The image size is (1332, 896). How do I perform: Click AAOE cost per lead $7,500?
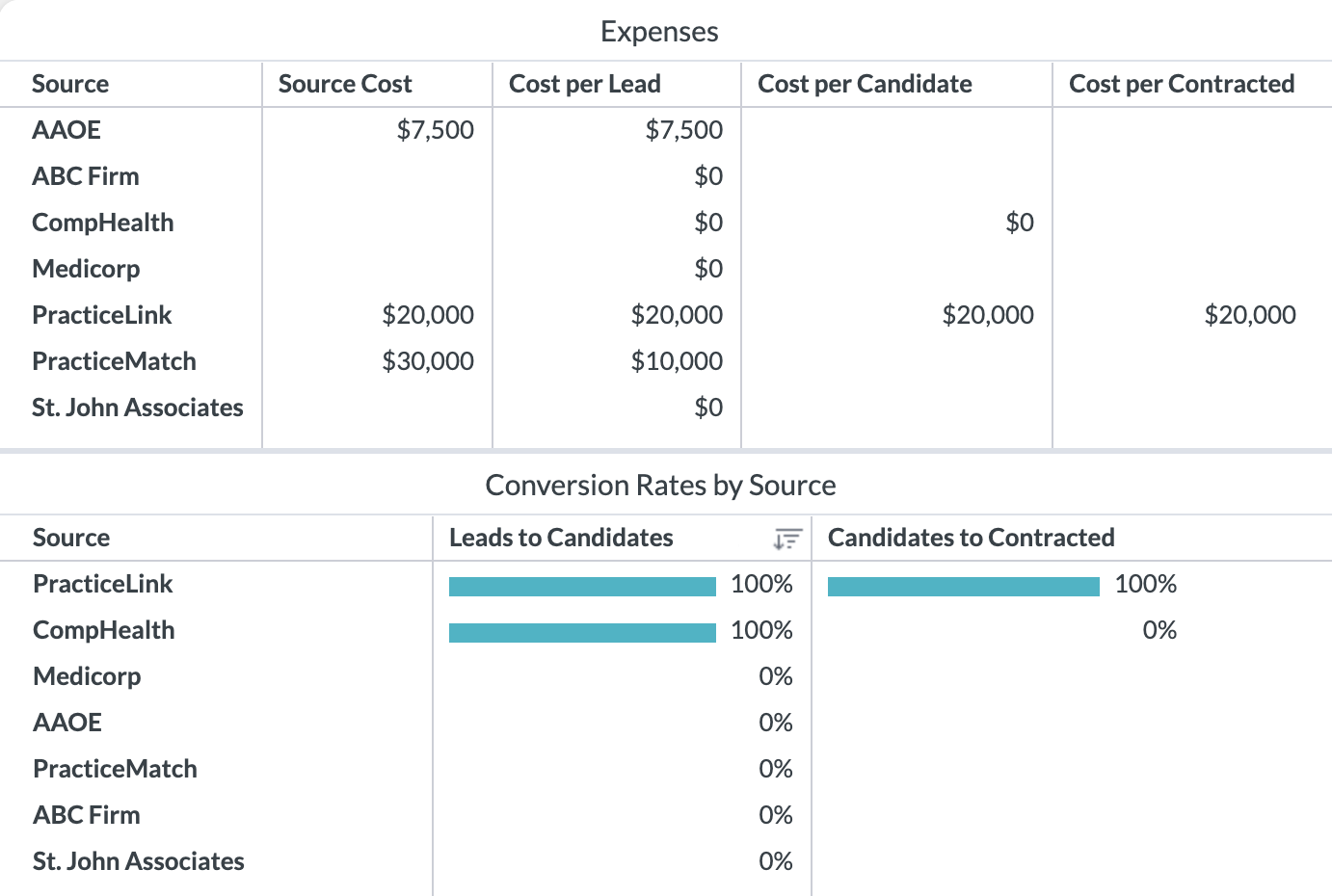click(684, 130)
